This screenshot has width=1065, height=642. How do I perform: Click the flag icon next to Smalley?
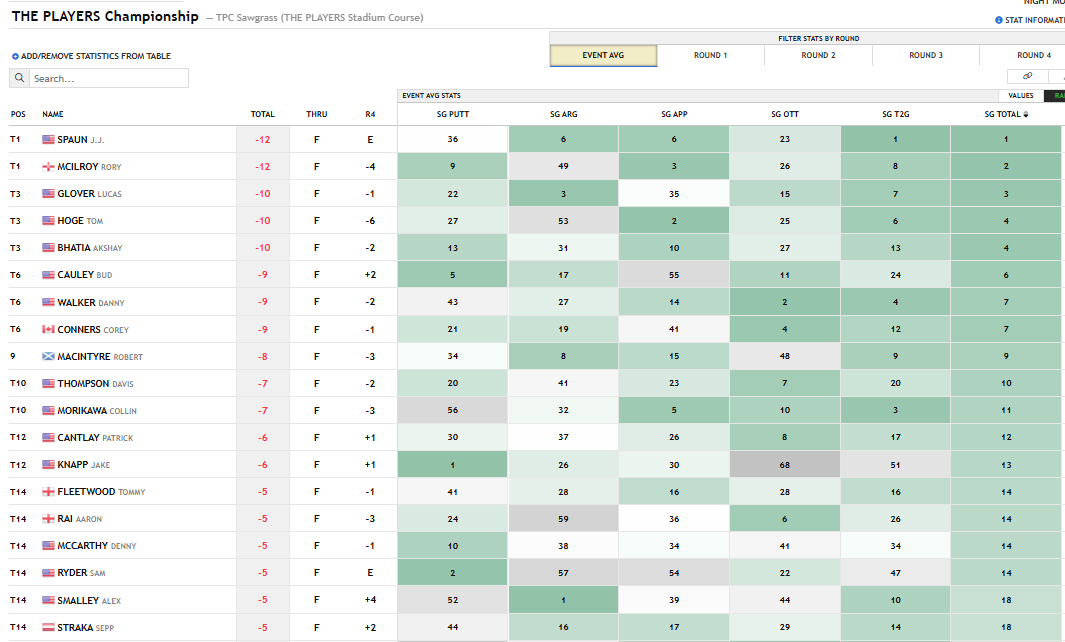[x=48, y=601]
